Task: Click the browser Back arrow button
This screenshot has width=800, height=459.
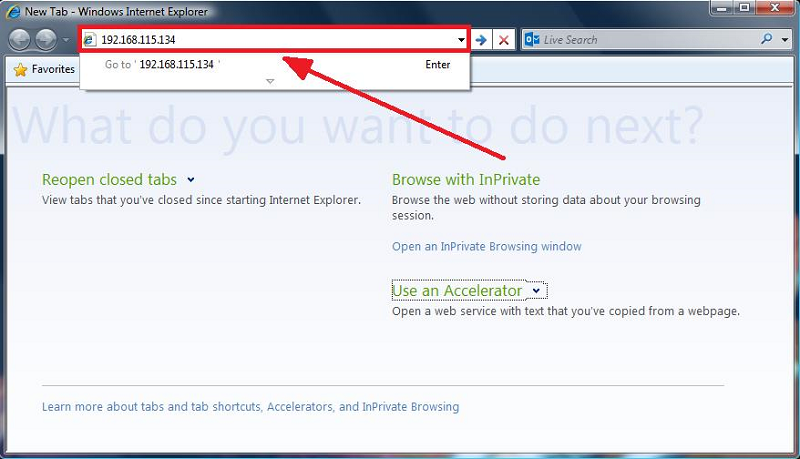Action: coord(19,39)
